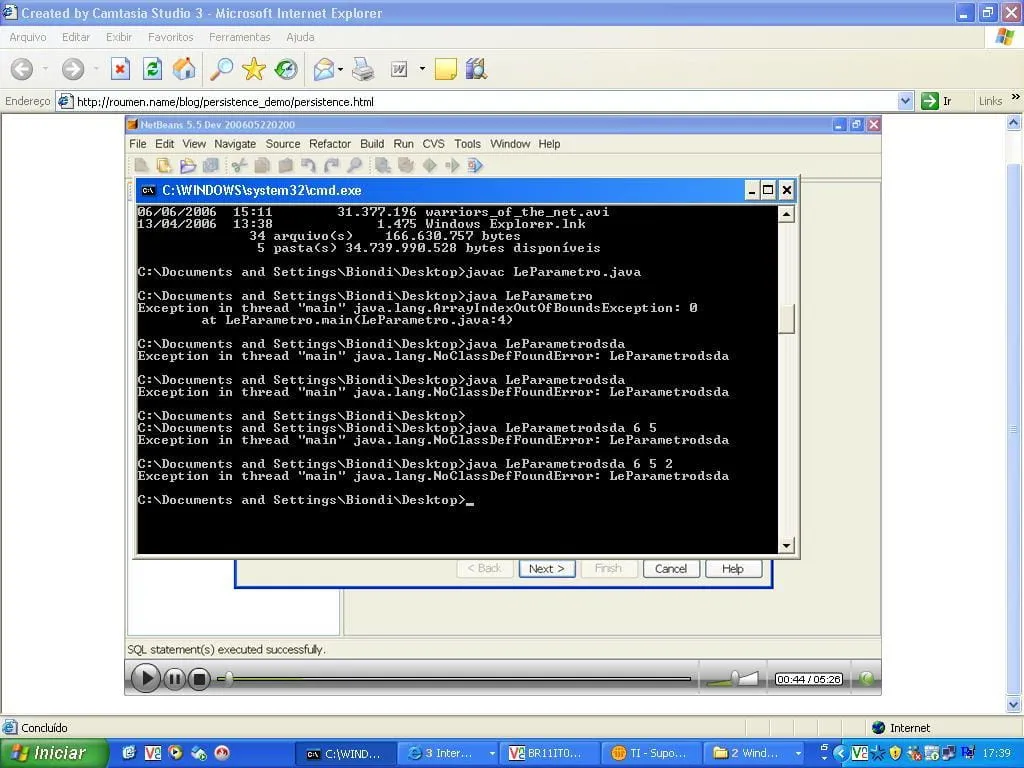Open Favorites star icon
This screenshot has height=768, width=1024.
pos(253,69)
